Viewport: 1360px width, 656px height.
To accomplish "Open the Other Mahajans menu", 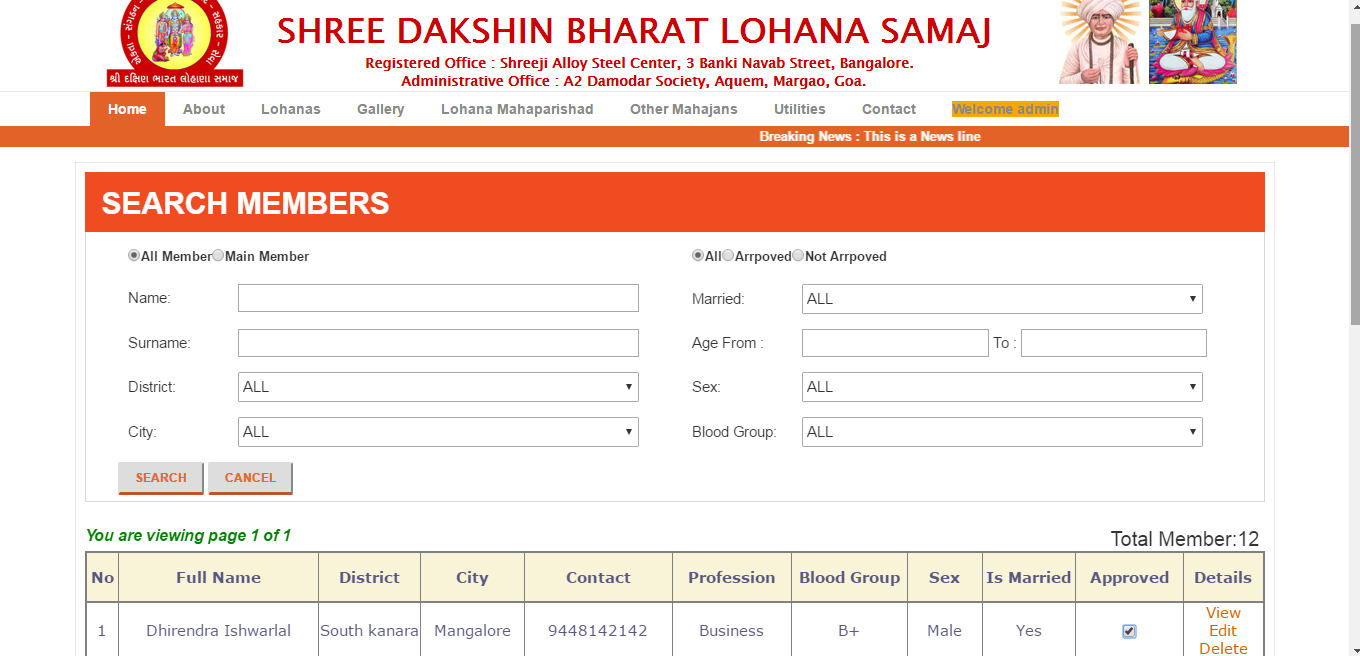I will click(x=684, y=109).
